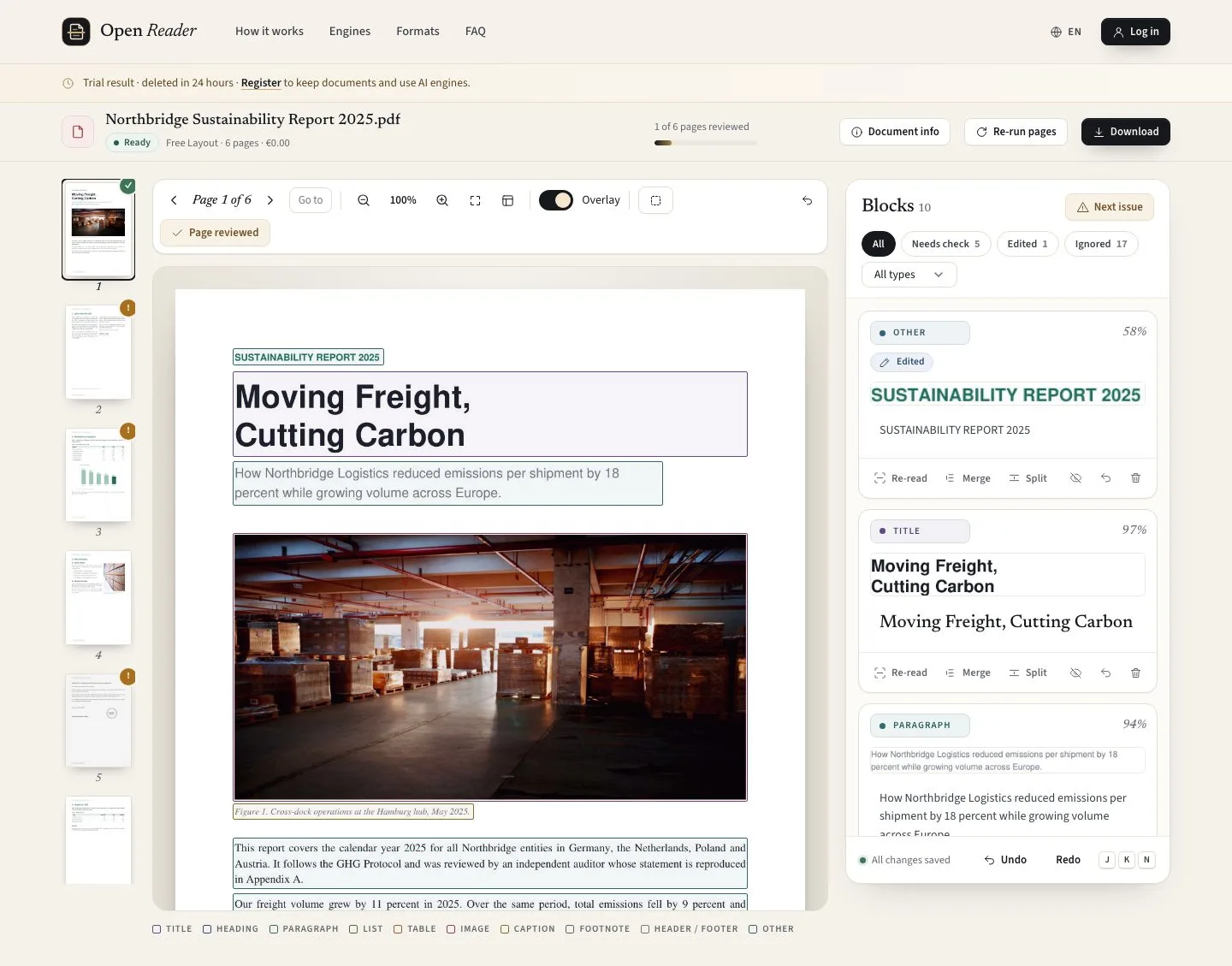Click the Download button
This screenshot has height=966, width=1232.
pyautogui.click(x=1126, y=132)
